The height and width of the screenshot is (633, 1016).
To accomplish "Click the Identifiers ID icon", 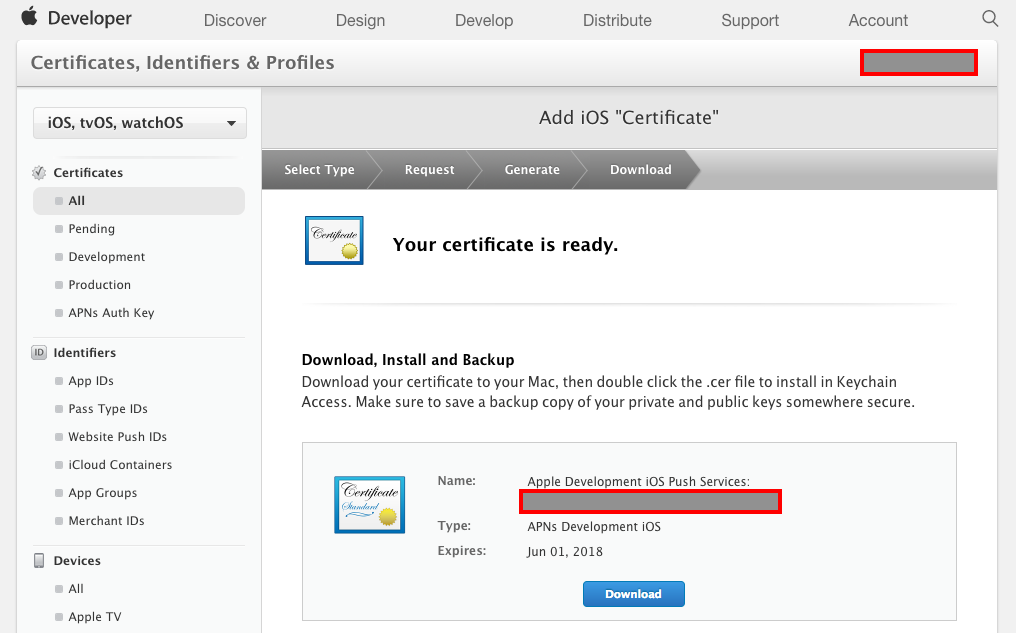I will click(x=39, y=353).
